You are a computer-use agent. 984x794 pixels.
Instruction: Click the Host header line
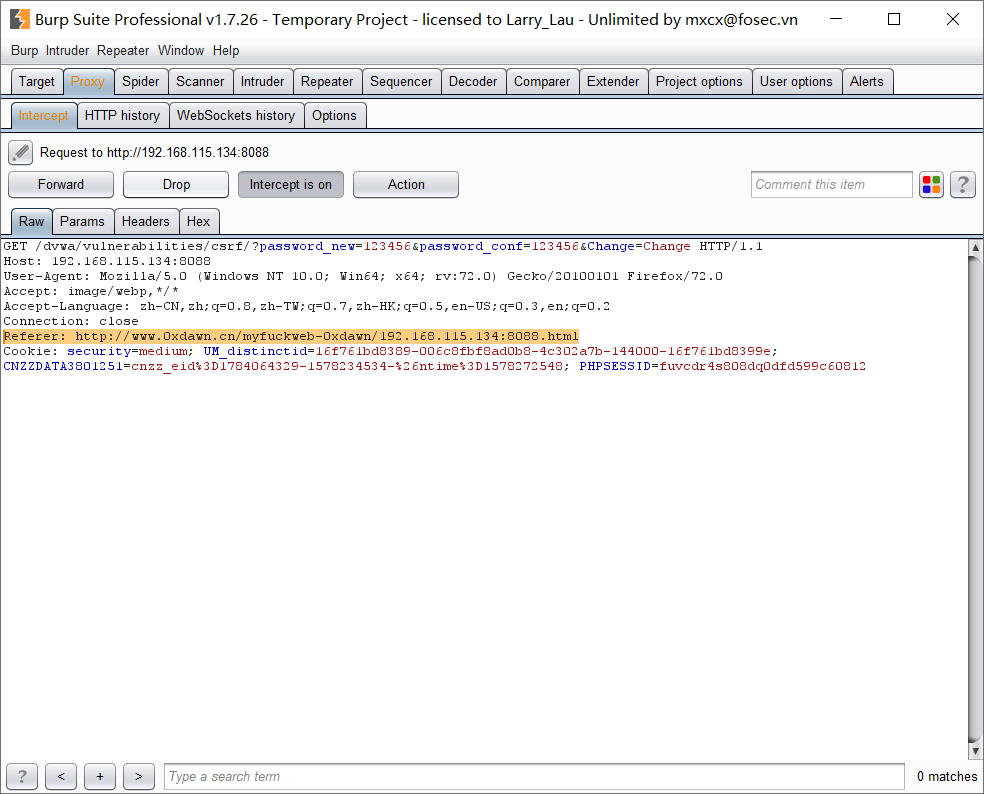pos(107,261)
